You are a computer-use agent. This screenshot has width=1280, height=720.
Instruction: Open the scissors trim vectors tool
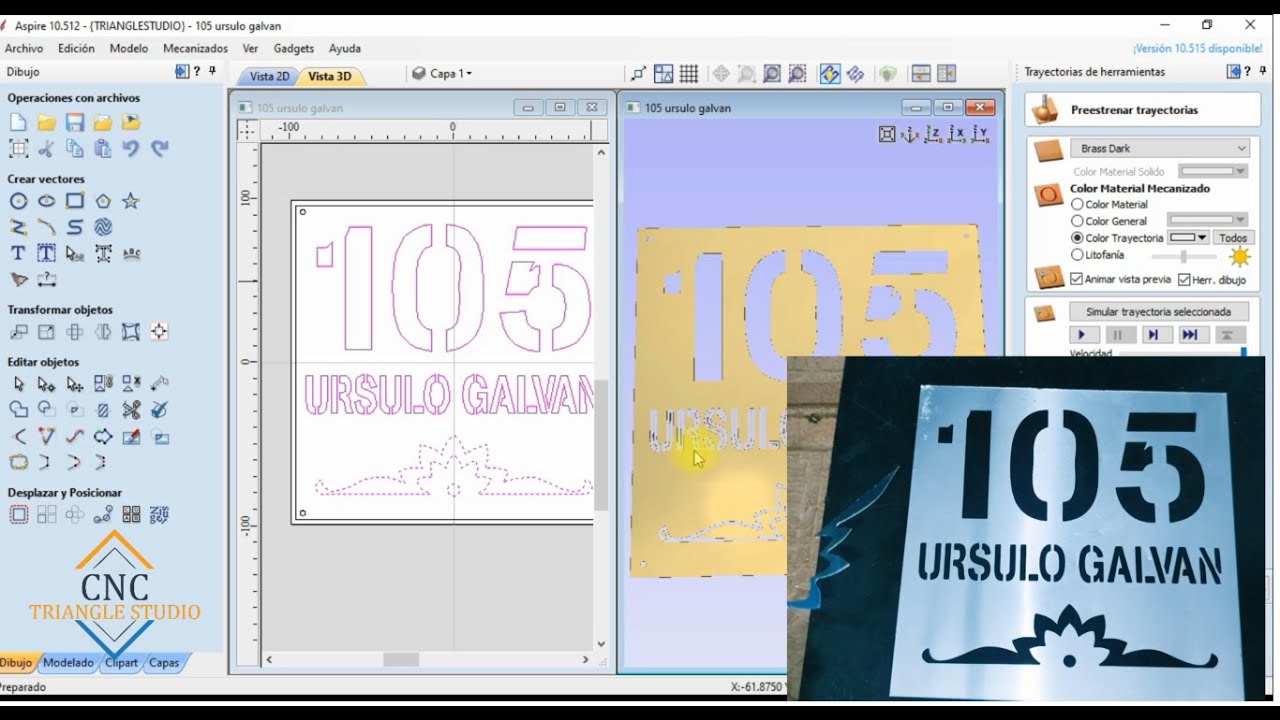[x=130, y=409]
